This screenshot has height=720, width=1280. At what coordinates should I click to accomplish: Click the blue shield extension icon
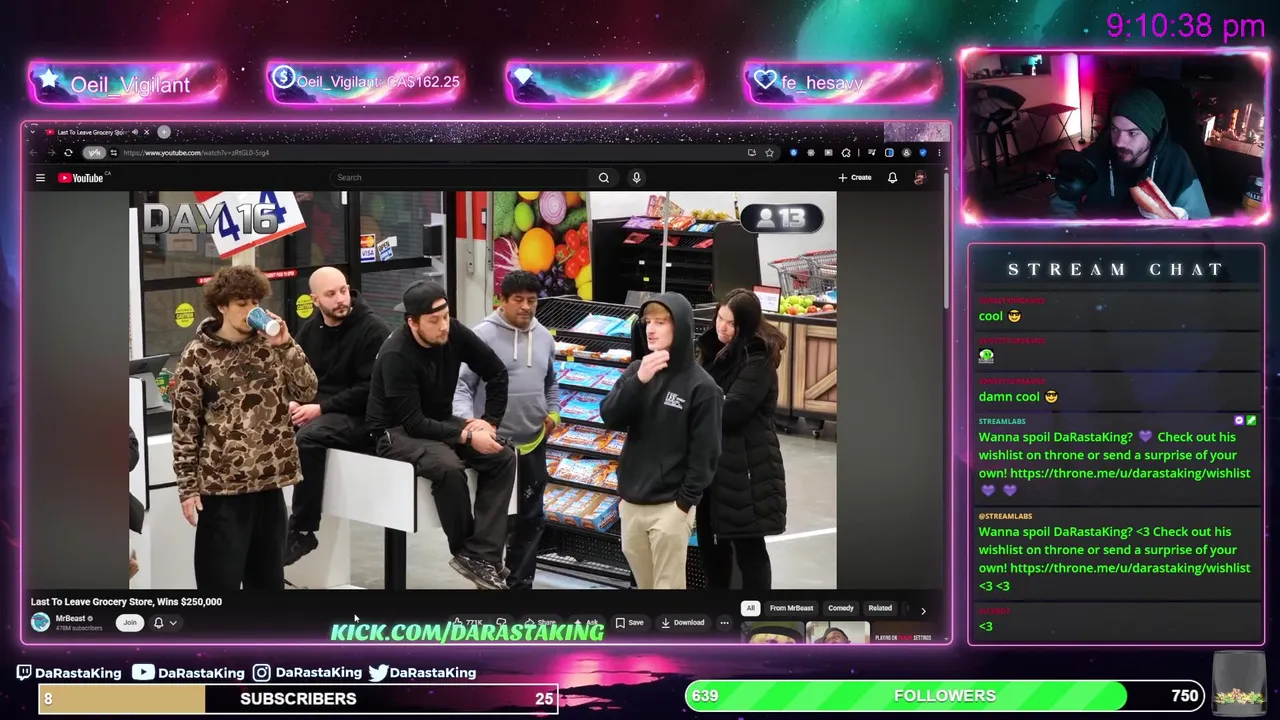(793, 153)
